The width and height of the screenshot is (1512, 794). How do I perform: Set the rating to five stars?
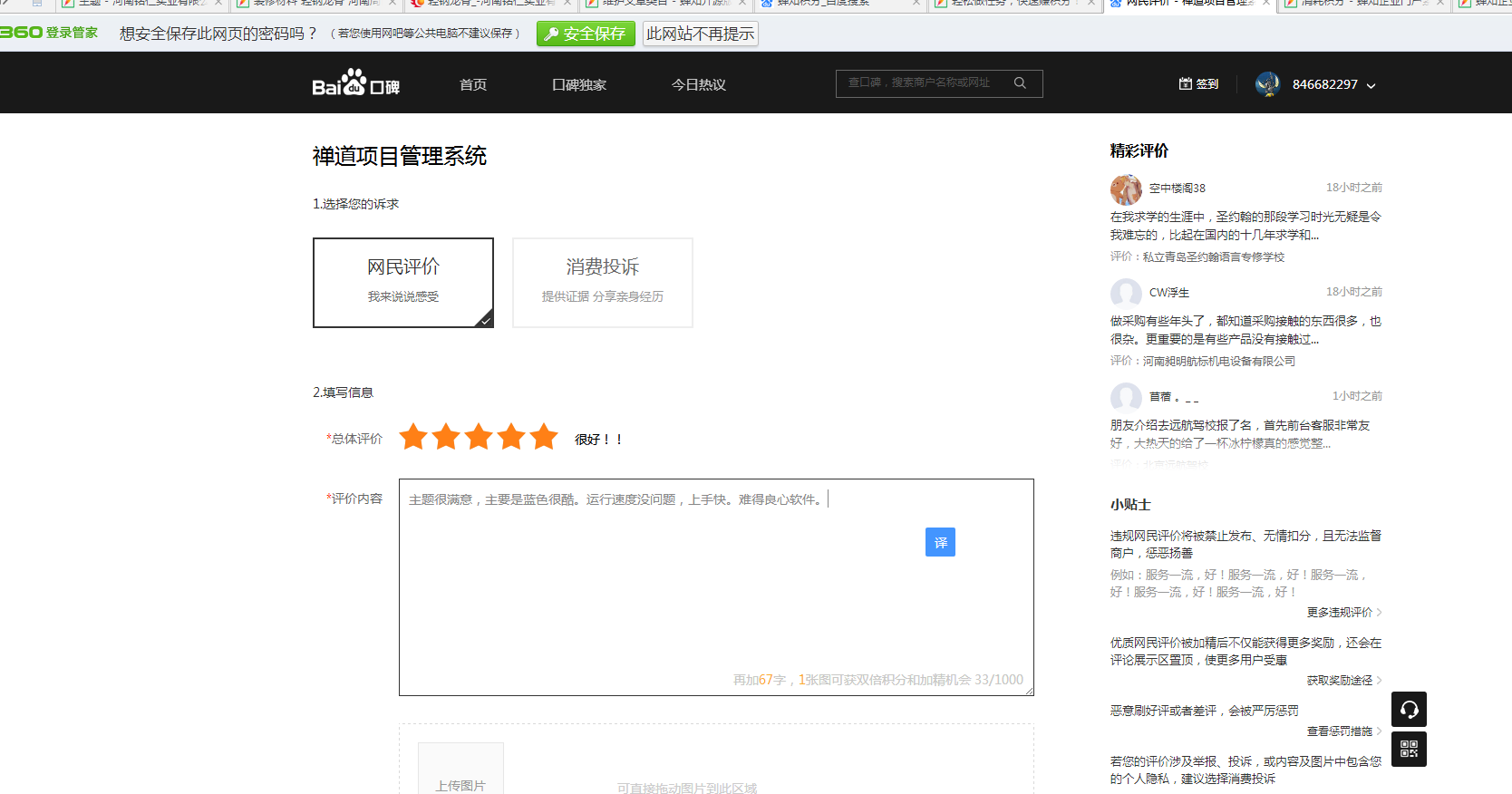click(x=544, y=437)
